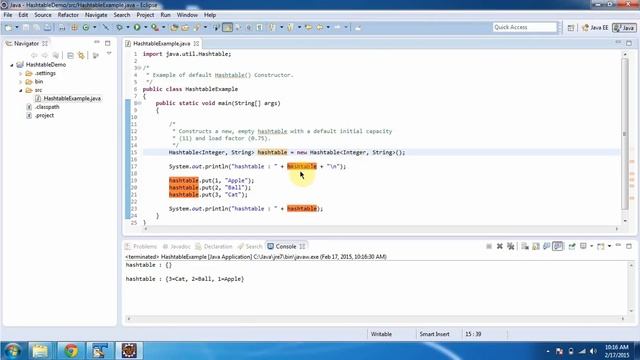Open the File menu
Screen dimensions: 640x360
tap(8, 15)
